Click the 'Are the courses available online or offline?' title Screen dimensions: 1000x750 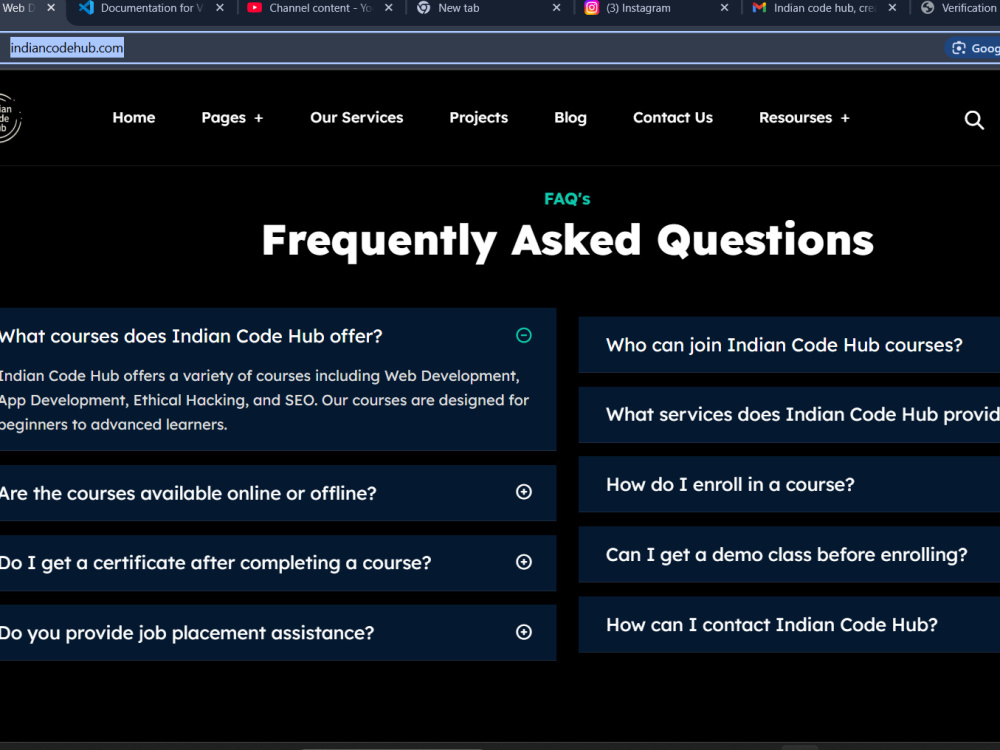(188, 493)
